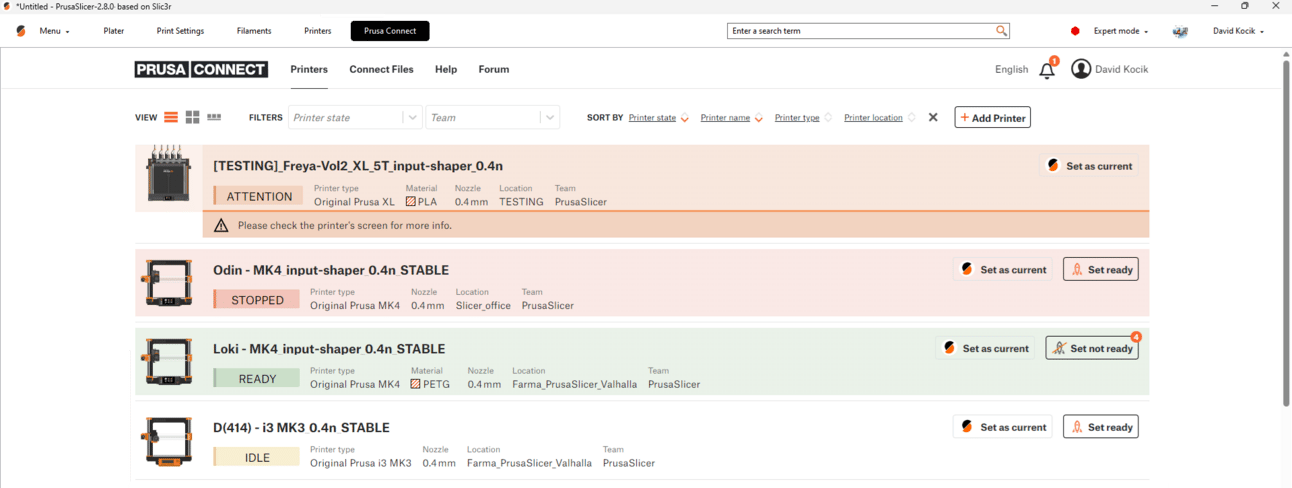Open the Freya-Vol2 XL printer title
Image resolution: width=1292 pixels, height=488 pixels.
click(358, 165)
